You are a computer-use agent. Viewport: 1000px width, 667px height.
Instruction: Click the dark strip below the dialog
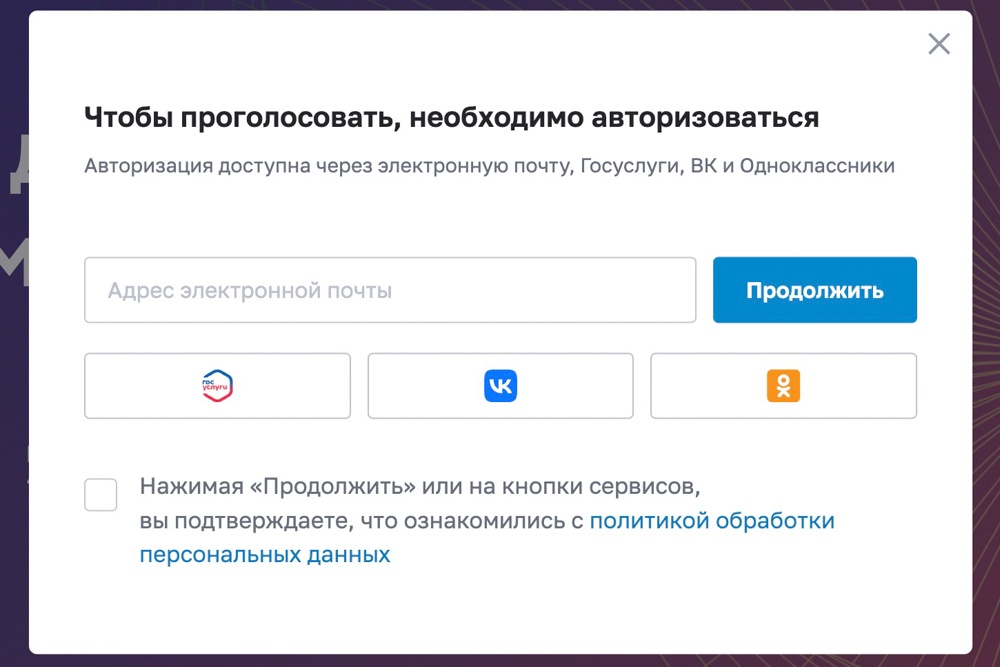click(x=500, y=661)
